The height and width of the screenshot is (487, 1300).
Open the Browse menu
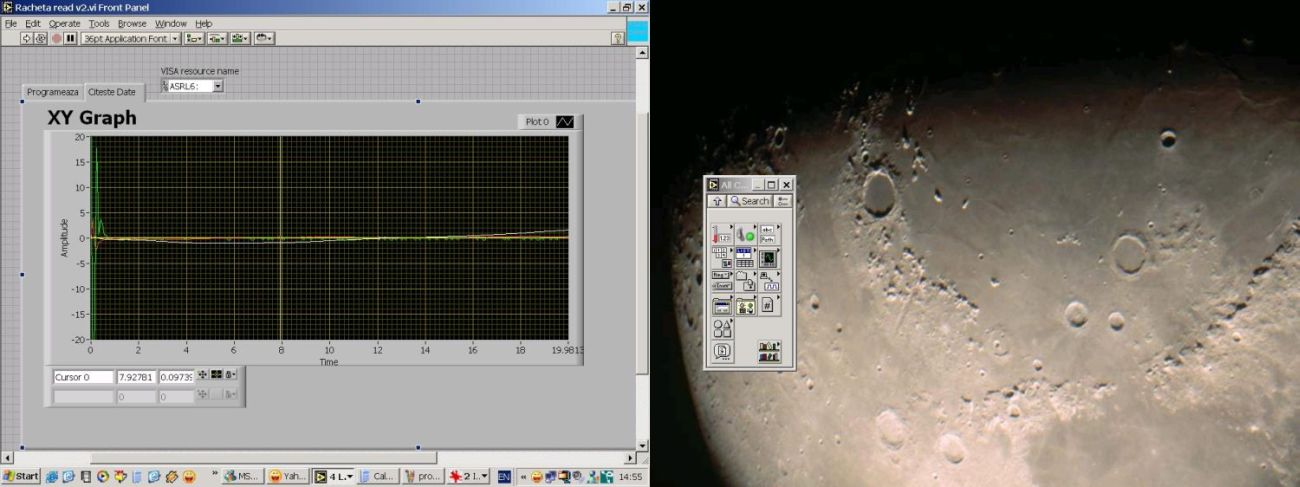pos(132,23)
